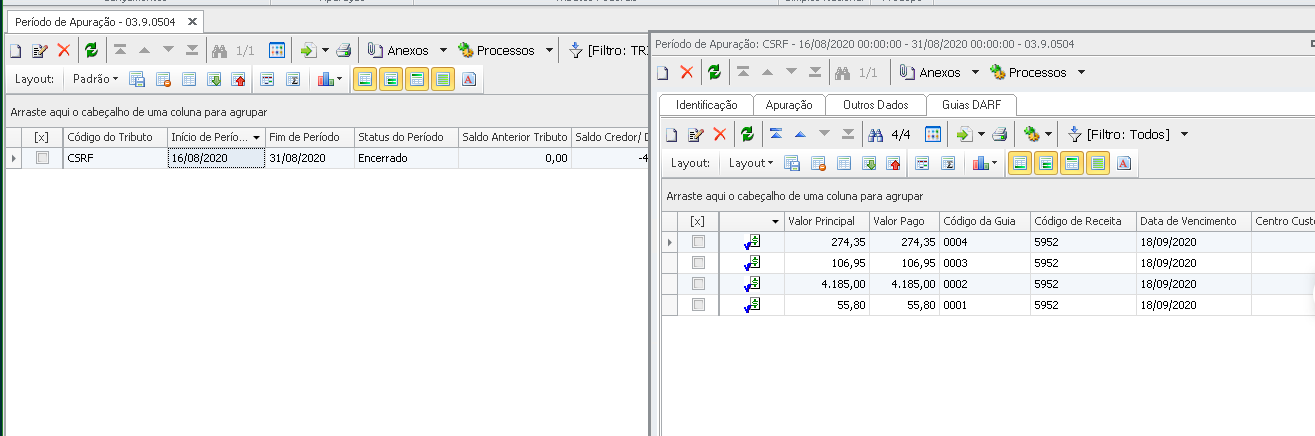
Task: Open the Padrão layout dropdown
Action: point(95,79)
